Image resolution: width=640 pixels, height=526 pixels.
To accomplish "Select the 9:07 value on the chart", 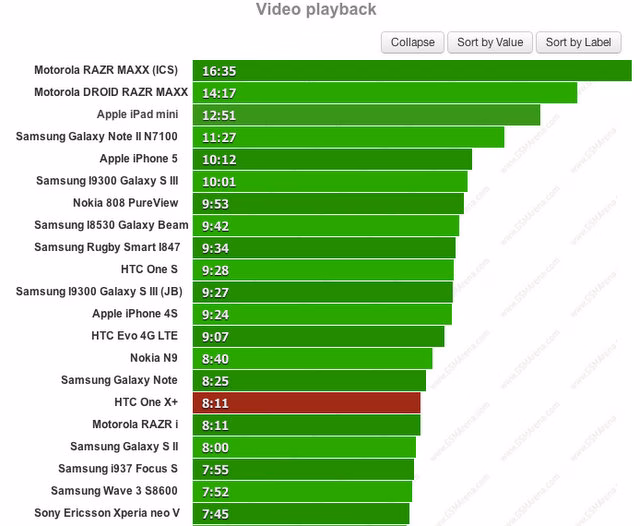I will (216, 337).
